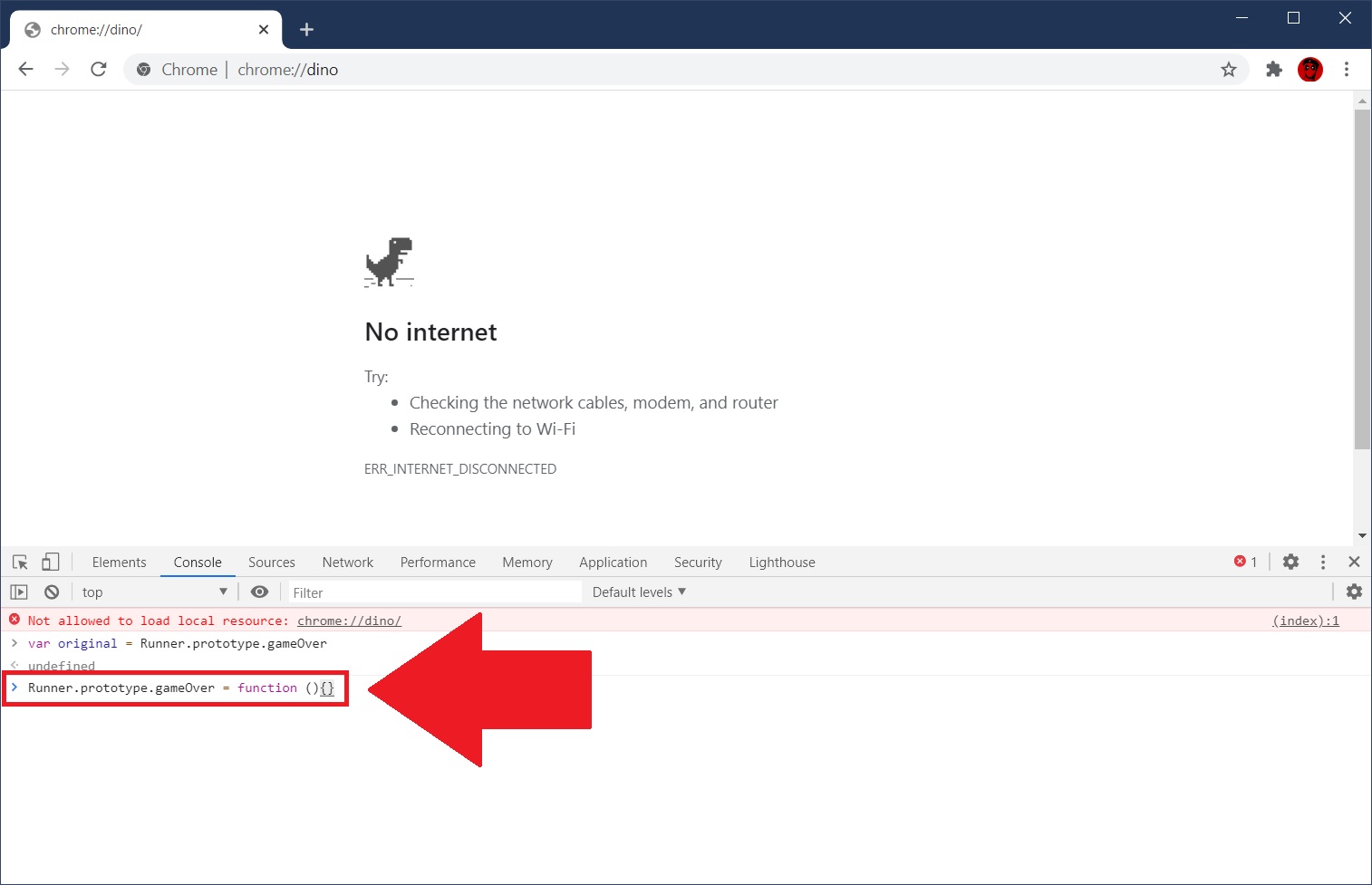Click the browser forward arrow

tap(62, 70)
